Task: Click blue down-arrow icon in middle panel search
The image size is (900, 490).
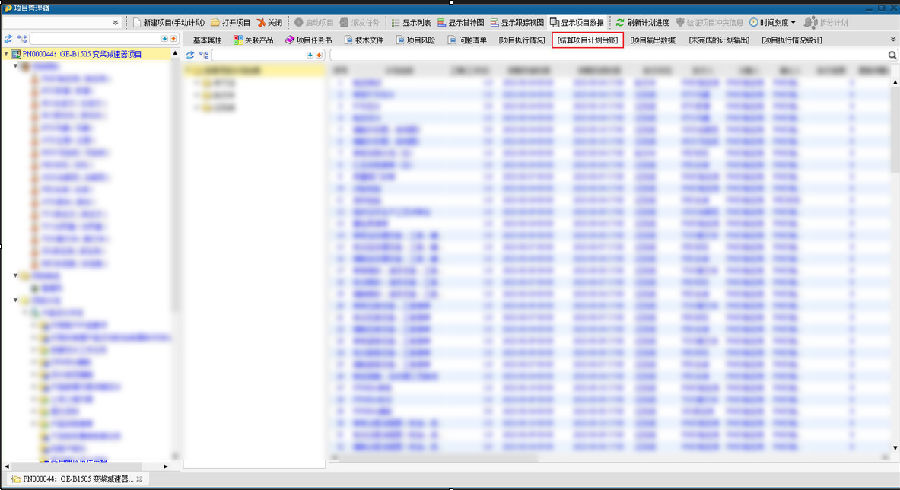Action: (310, 55)
